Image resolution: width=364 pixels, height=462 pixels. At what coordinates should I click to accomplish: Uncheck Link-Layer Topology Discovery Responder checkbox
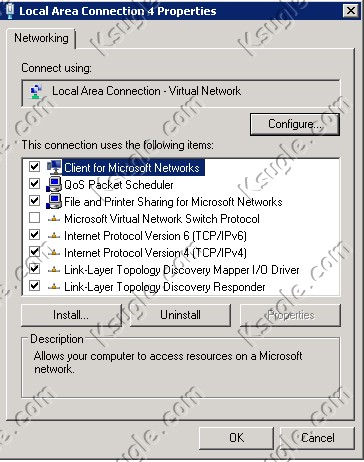34,286
